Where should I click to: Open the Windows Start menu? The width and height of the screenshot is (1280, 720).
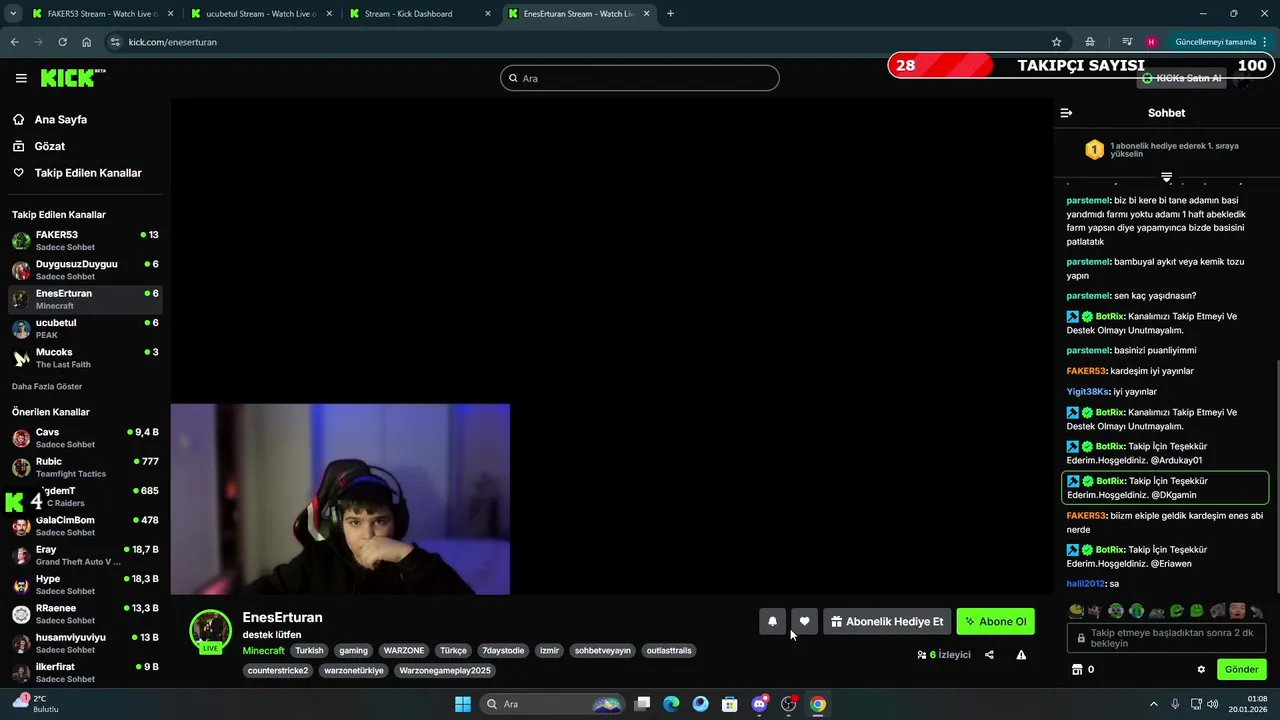coord(462,704)
